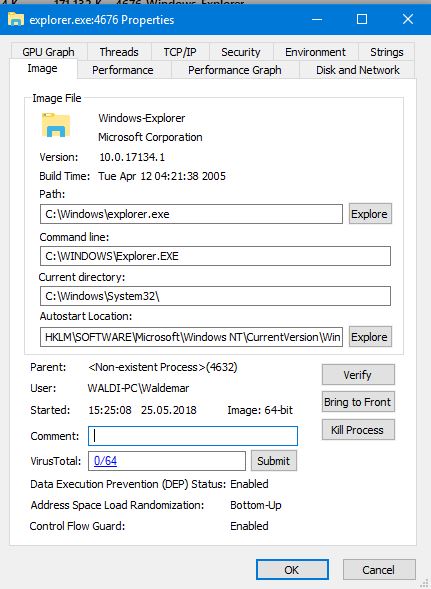Click the Windows-Explorer description text
Viewport: 431px width, 589px height.
(142, 118)
